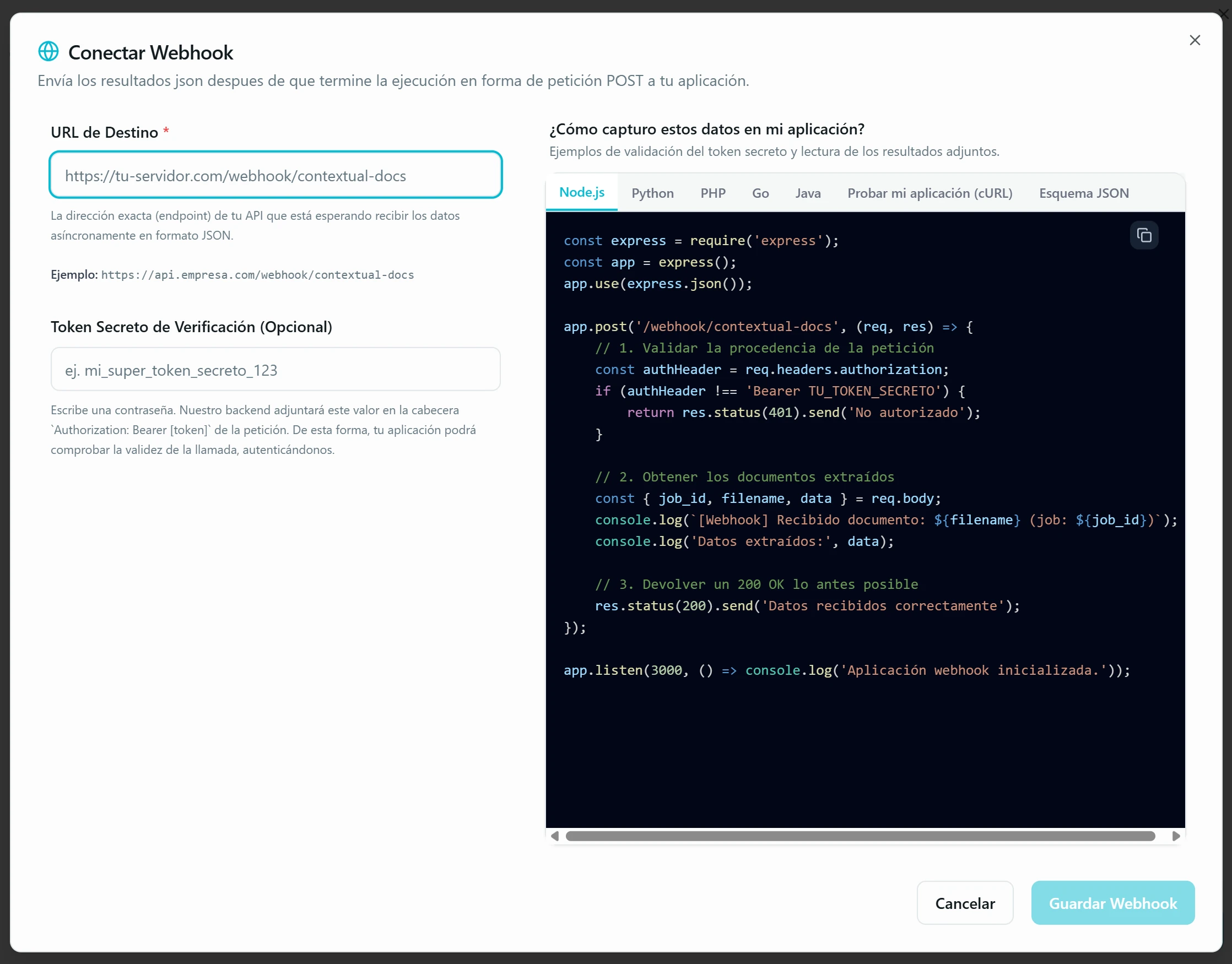Click 'const { job_id, filename, data }' line
This screenshot has height=964, width=1232.
pos(768,498)
